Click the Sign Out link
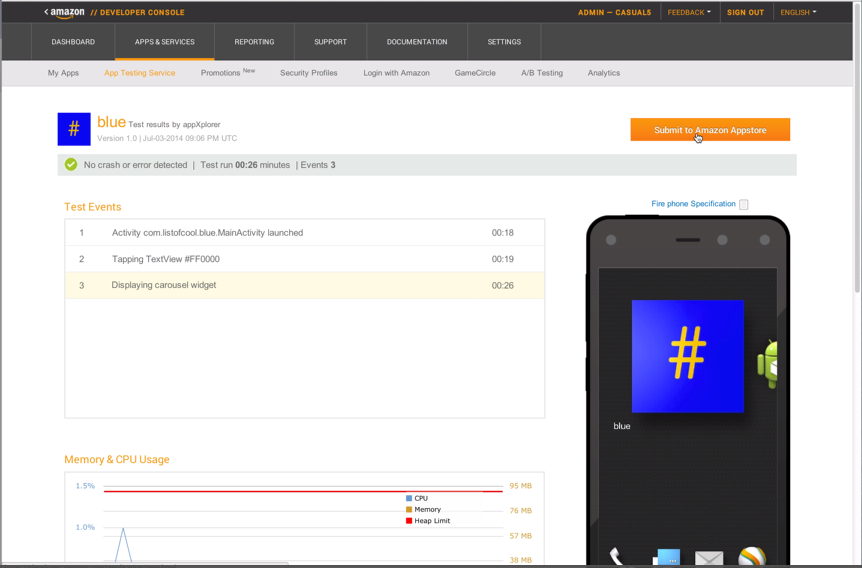Viewport: 862px width, 568px height. 745,12
